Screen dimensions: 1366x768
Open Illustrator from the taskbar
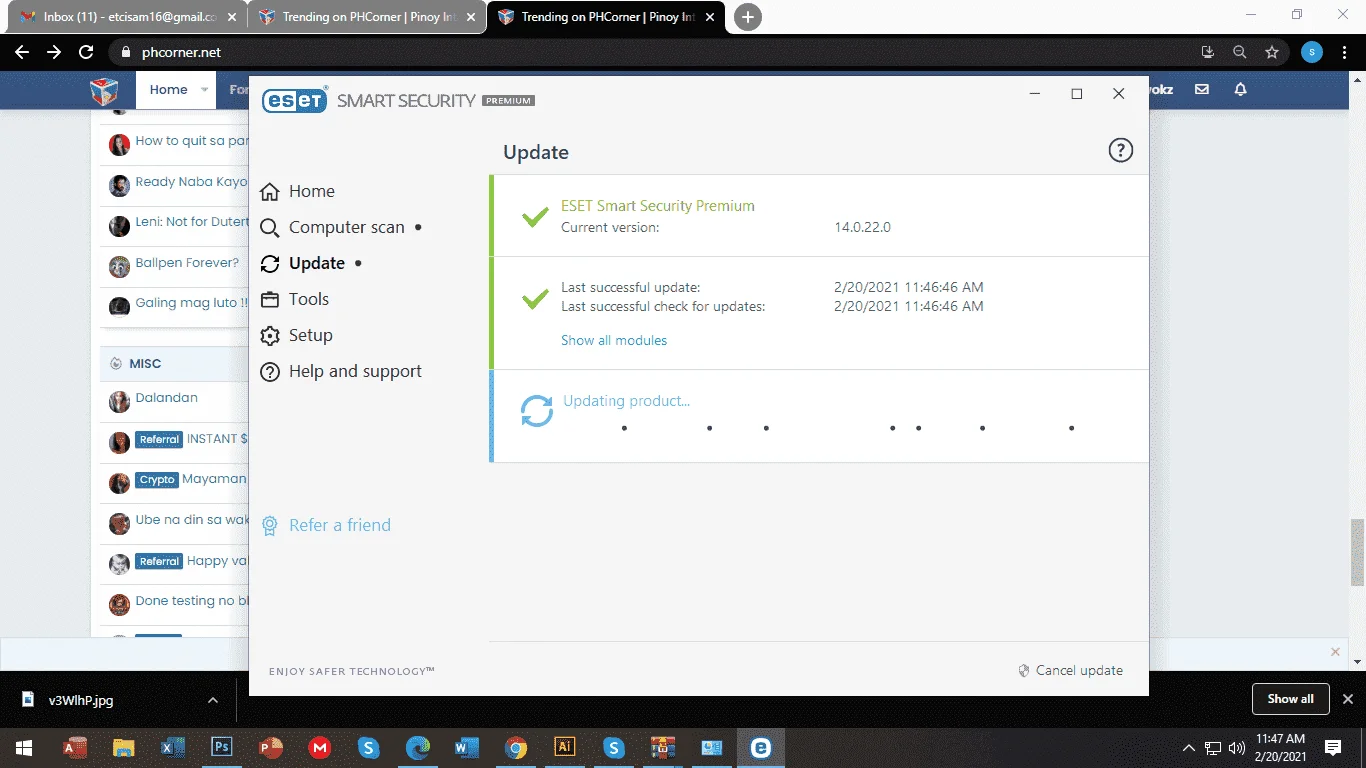tap(565, 747)
